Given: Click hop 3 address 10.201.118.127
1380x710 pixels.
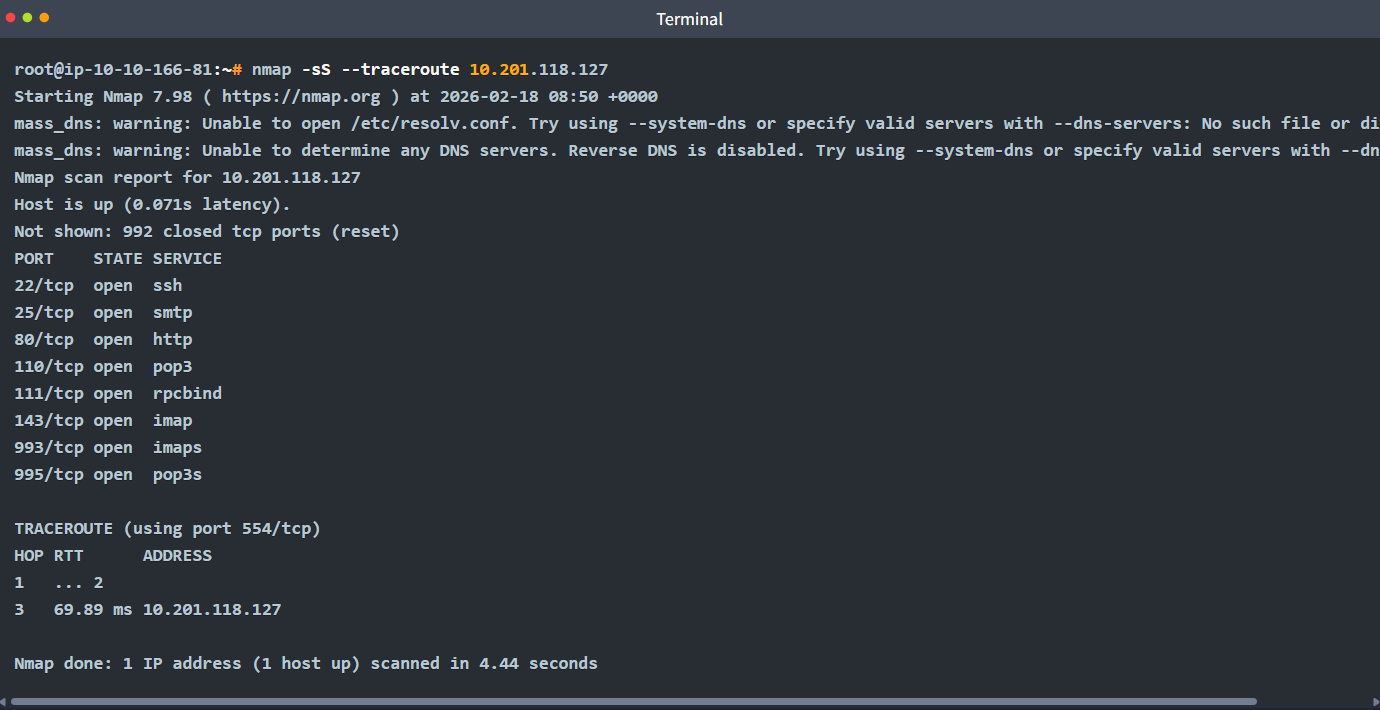Looking at the screenshot, I should tap(212, 610).
